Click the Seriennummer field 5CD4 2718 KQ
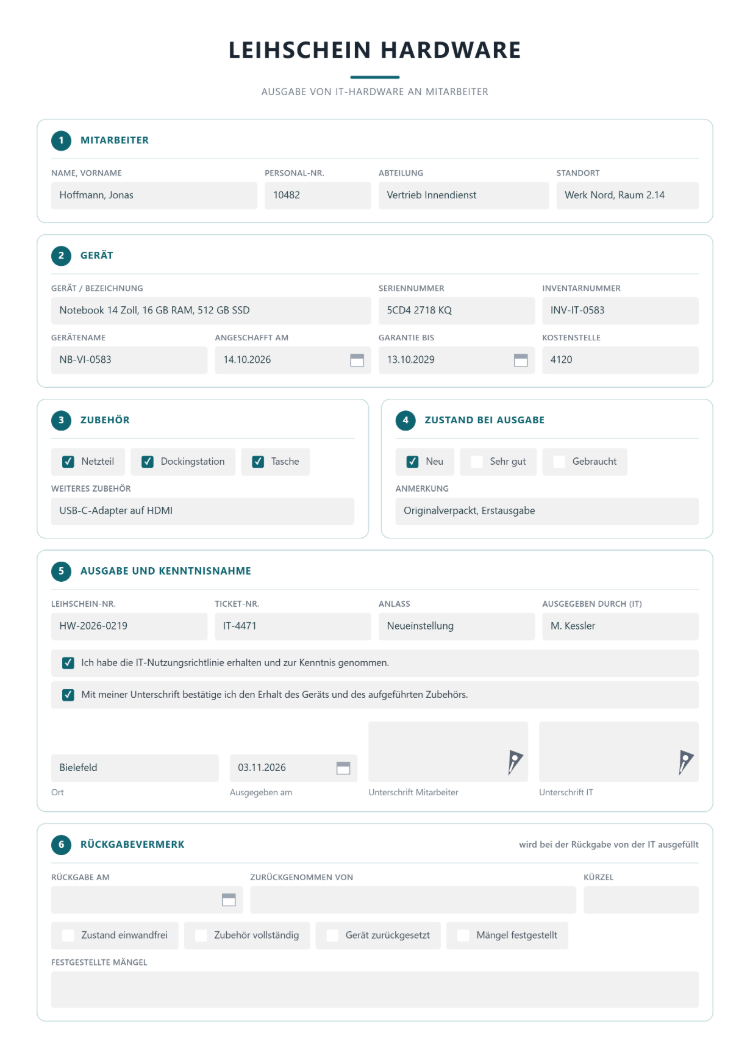This screenshot has width=750, height=1060. coord(456,311)
